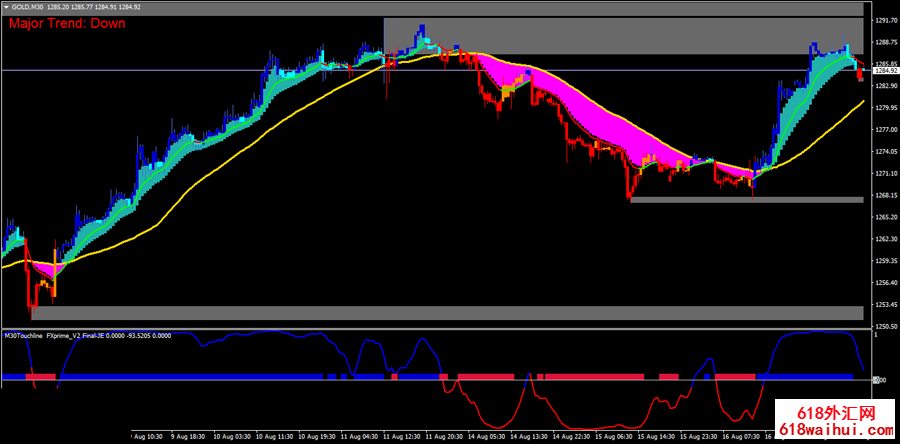
Task: Click the current price tag 1284.92
Action: 885,71
